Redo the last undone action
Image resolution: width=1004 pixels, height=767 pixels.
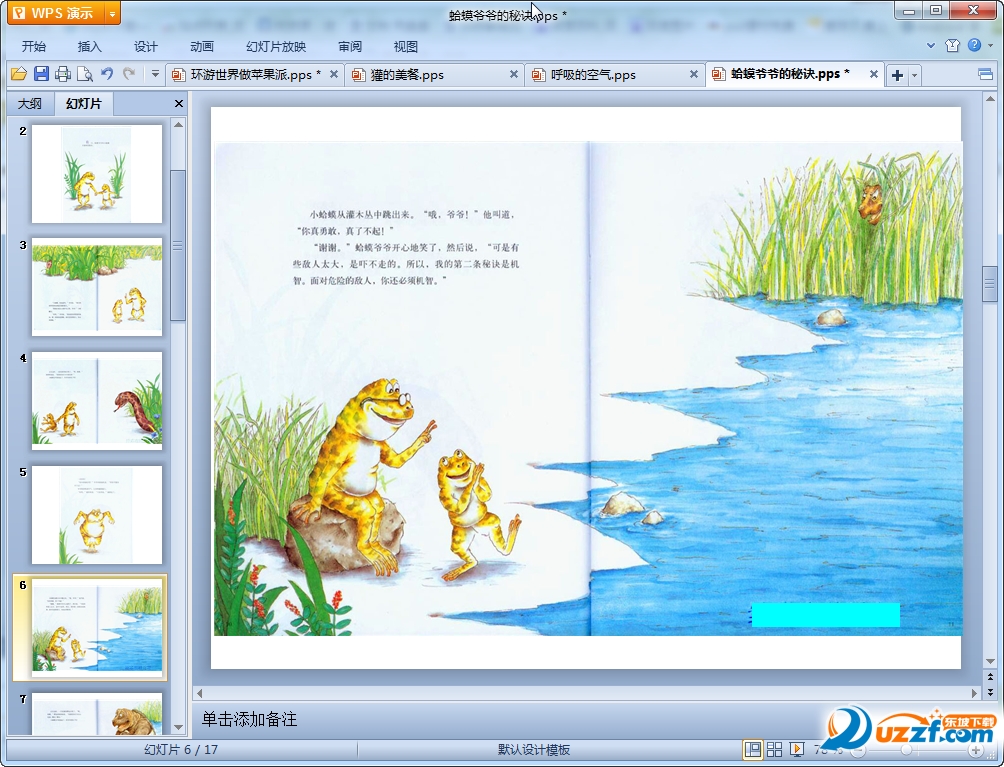(x=129, y=74)
